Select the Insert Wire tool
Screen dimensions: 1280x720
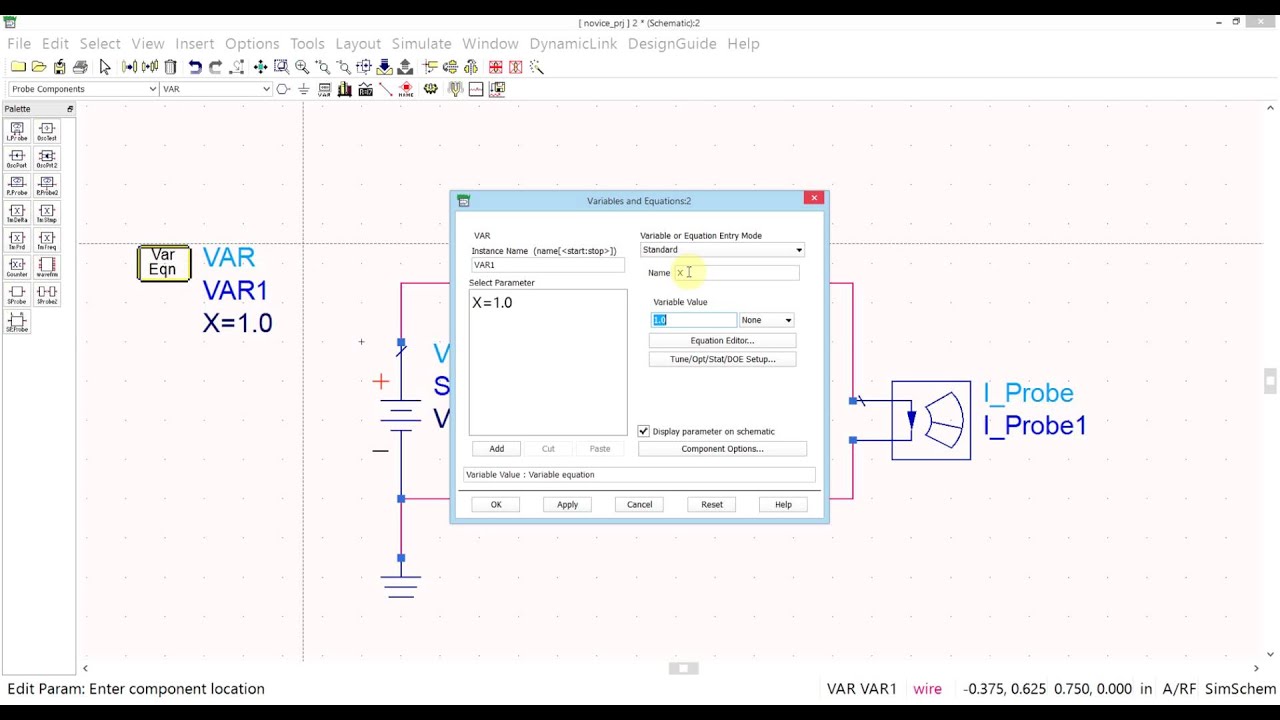(385, 89)
